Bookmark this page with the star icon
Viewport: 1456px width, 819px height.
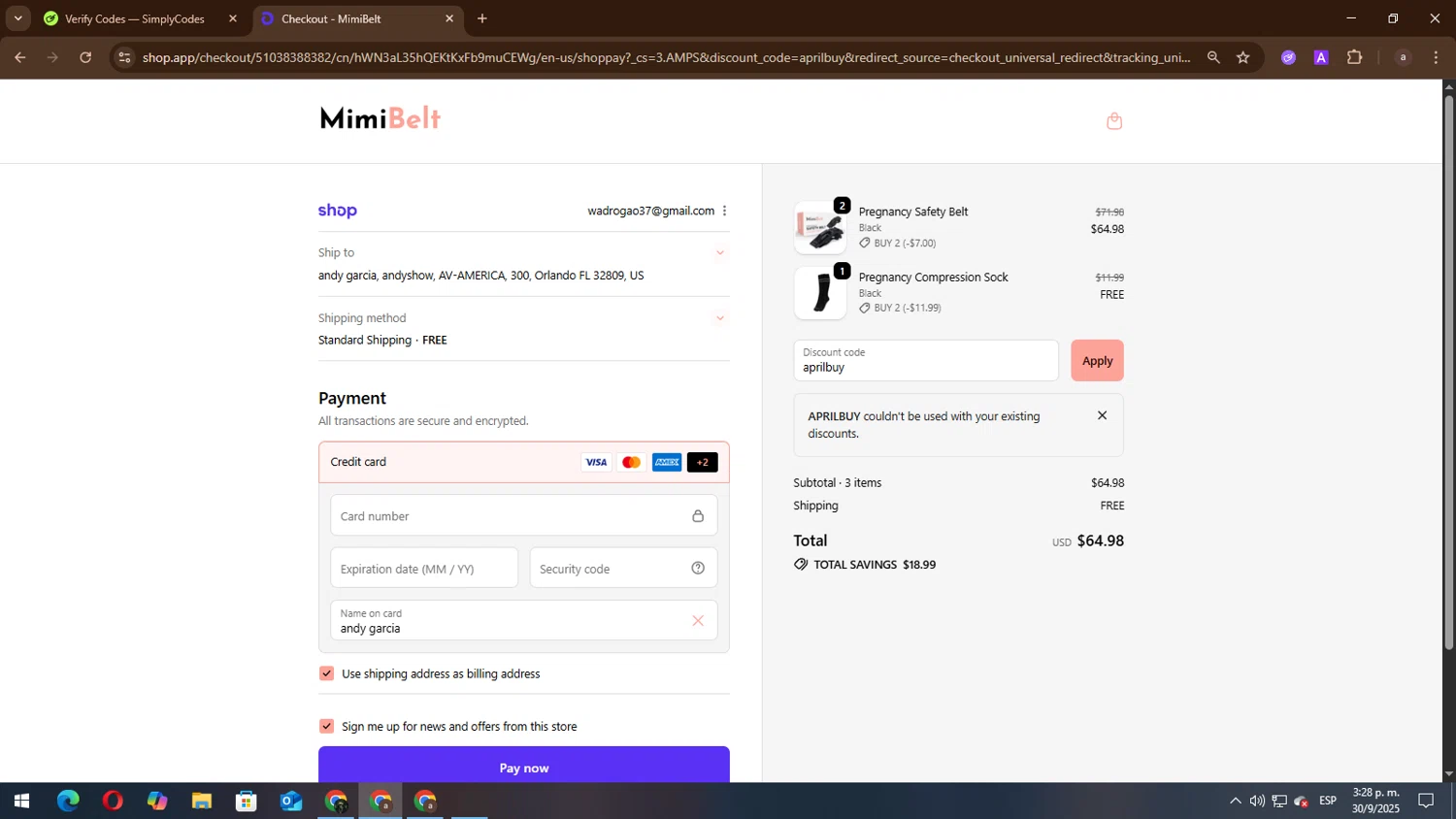click(x=1243, y=57)
